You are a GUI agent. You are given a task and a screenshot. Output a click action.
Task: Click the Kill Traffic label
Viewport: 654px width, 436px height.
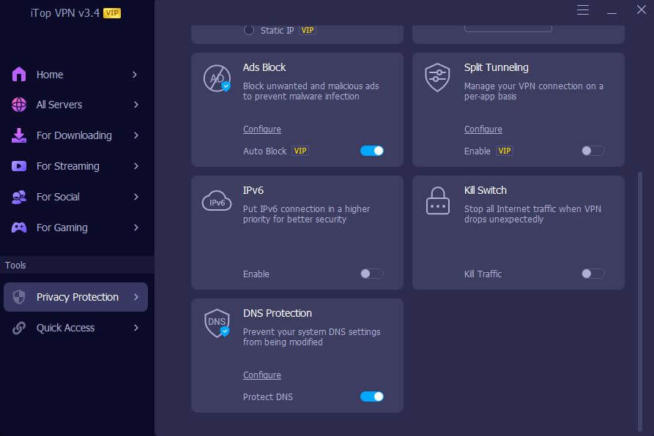click(x=483, y=274)
